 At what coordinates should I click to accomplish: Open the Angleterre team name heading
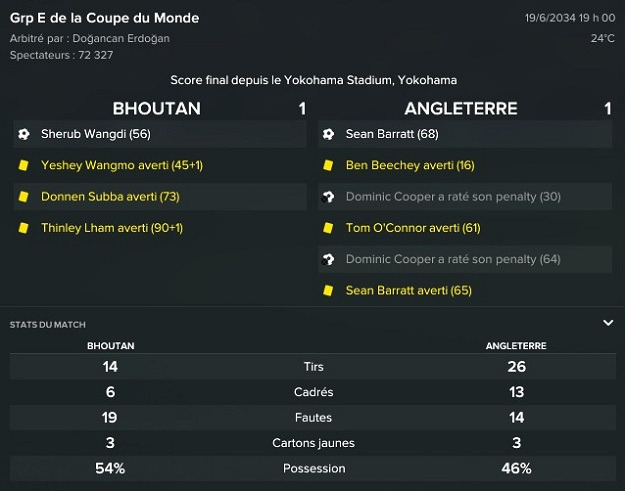[x=461, y=108]
